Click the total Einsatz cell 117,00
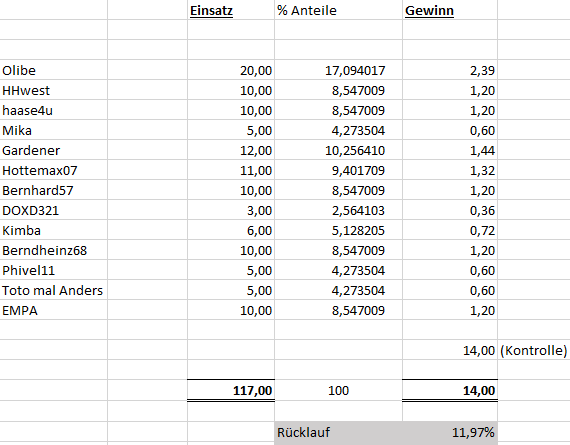 tap(231, 390)
